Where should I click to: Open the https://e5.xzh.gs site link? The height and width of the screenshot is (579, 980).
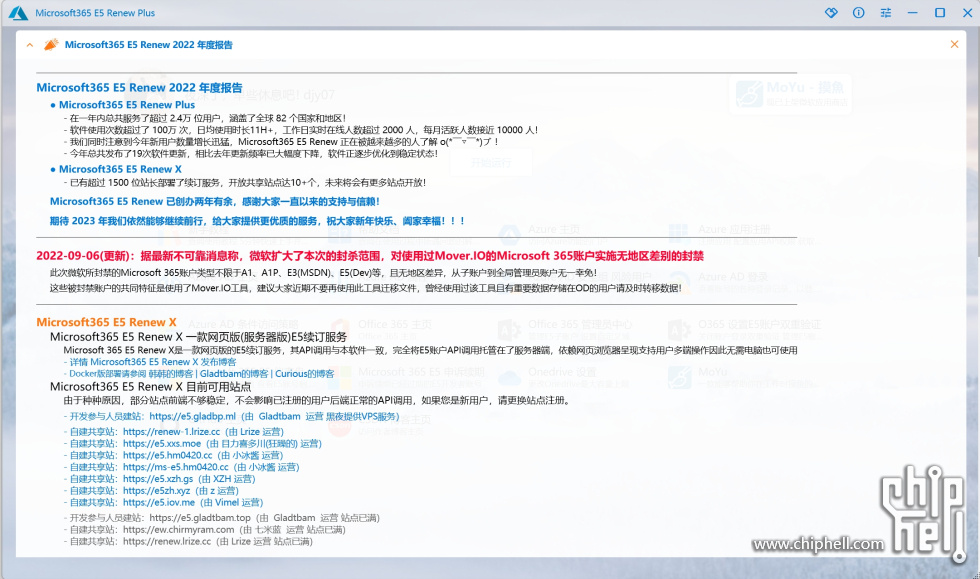pyautogui.click(x=158, y=480)
